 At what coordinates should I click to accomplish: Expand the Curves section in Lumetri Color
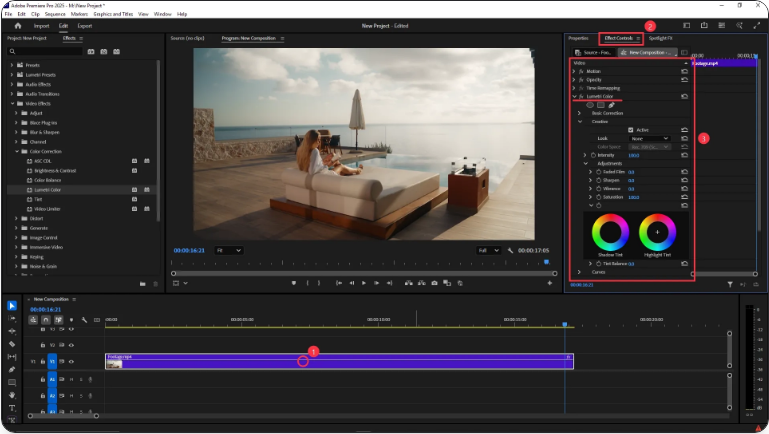pyautogui.click(x=579, y=271)
